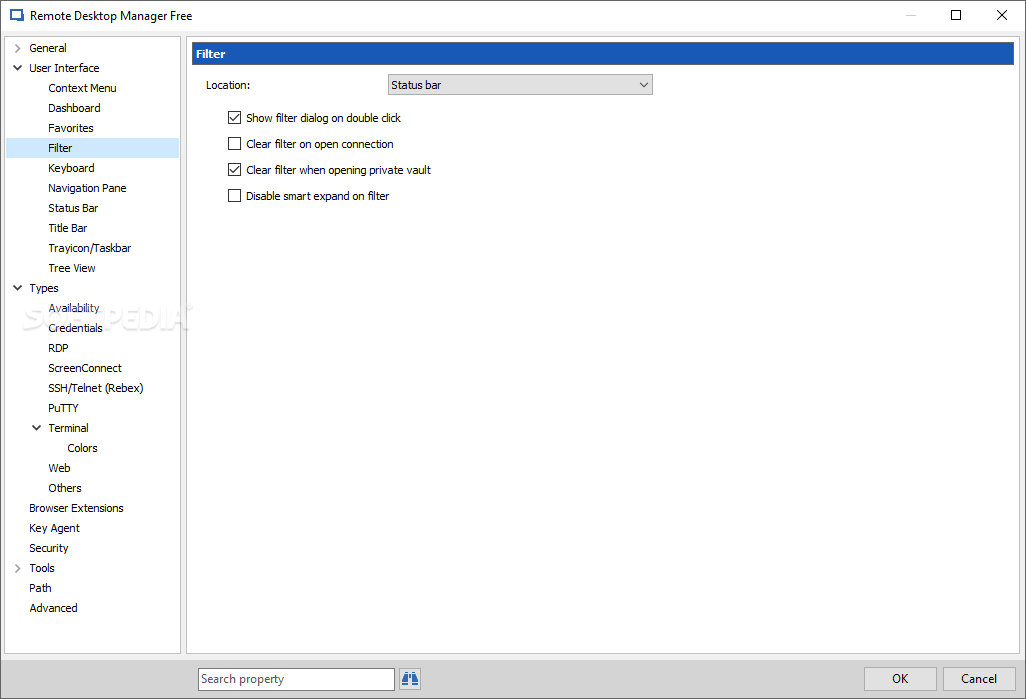Select PuTTY settings
The image size is (1026, 699).
coord(63,408)
